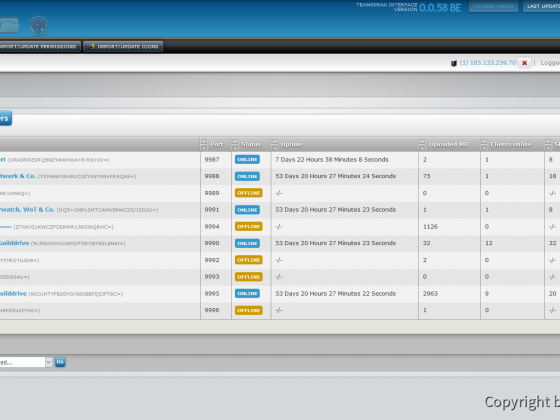The image size is (560, 420).
Task: Open the 'twerk & Co.' server link
Action: 18,176
